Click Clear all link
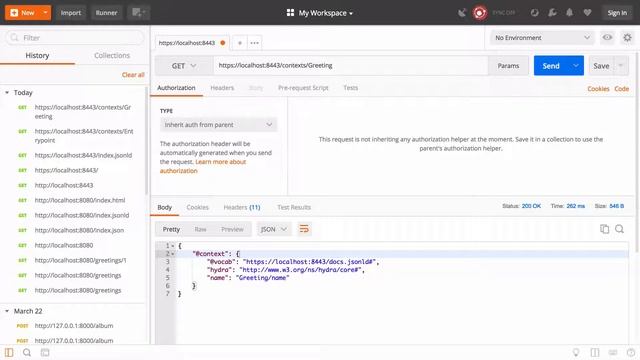 (x=133, y=75)
